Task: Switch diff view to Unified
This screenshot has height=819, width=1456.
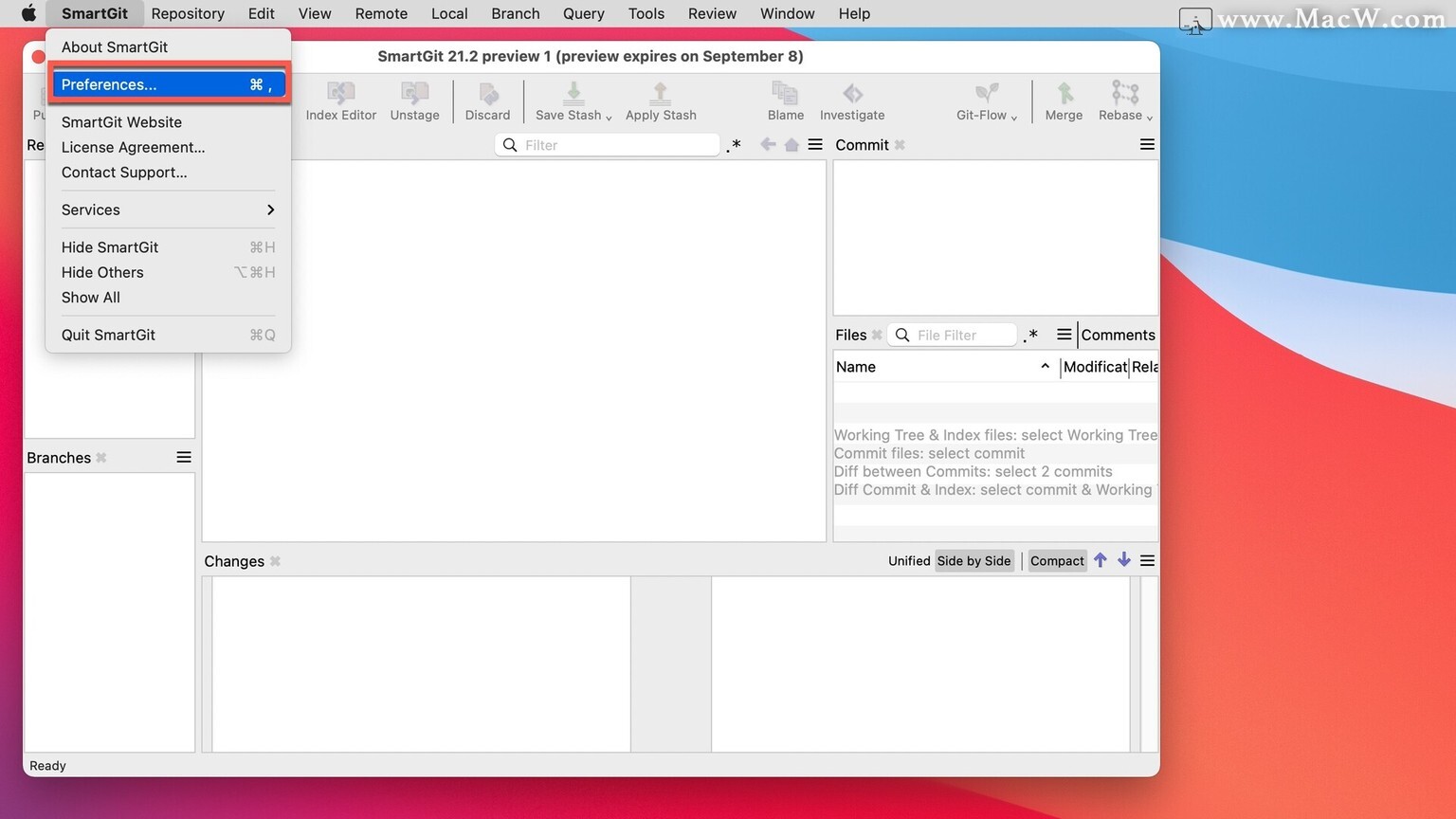Action: tap(909, 561)
